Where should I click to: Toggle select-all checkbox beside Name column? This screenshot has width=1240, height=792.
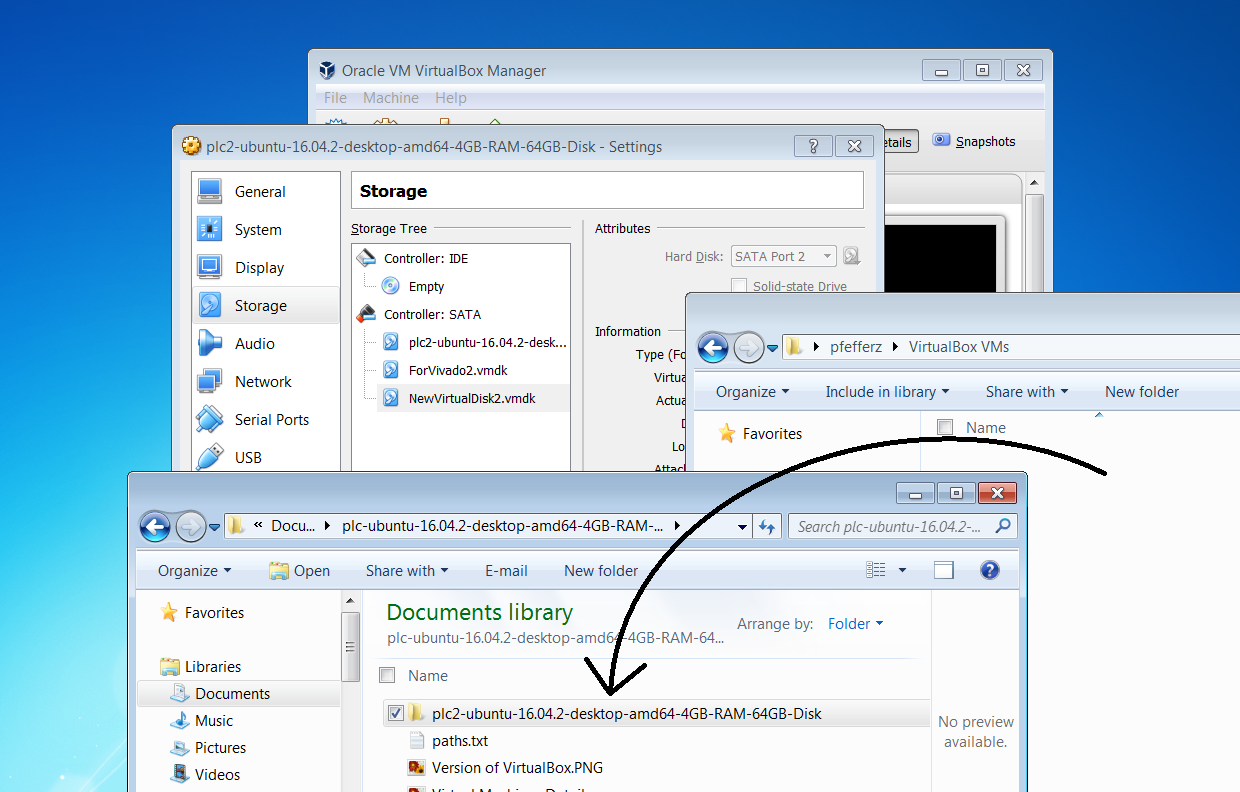pos(388,675)
